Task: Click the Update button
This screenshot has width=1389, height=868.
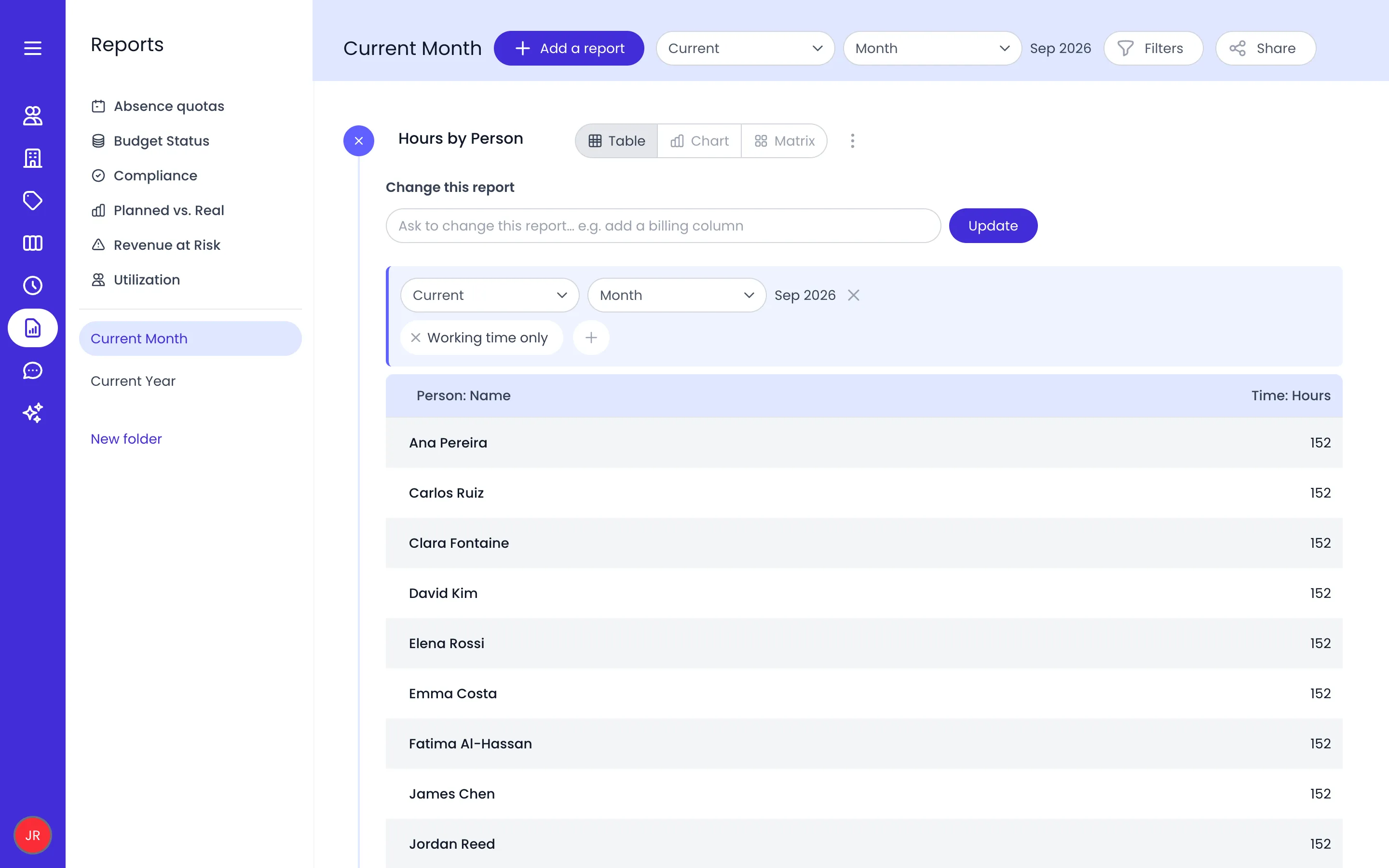Action: (x=993, y=226)
